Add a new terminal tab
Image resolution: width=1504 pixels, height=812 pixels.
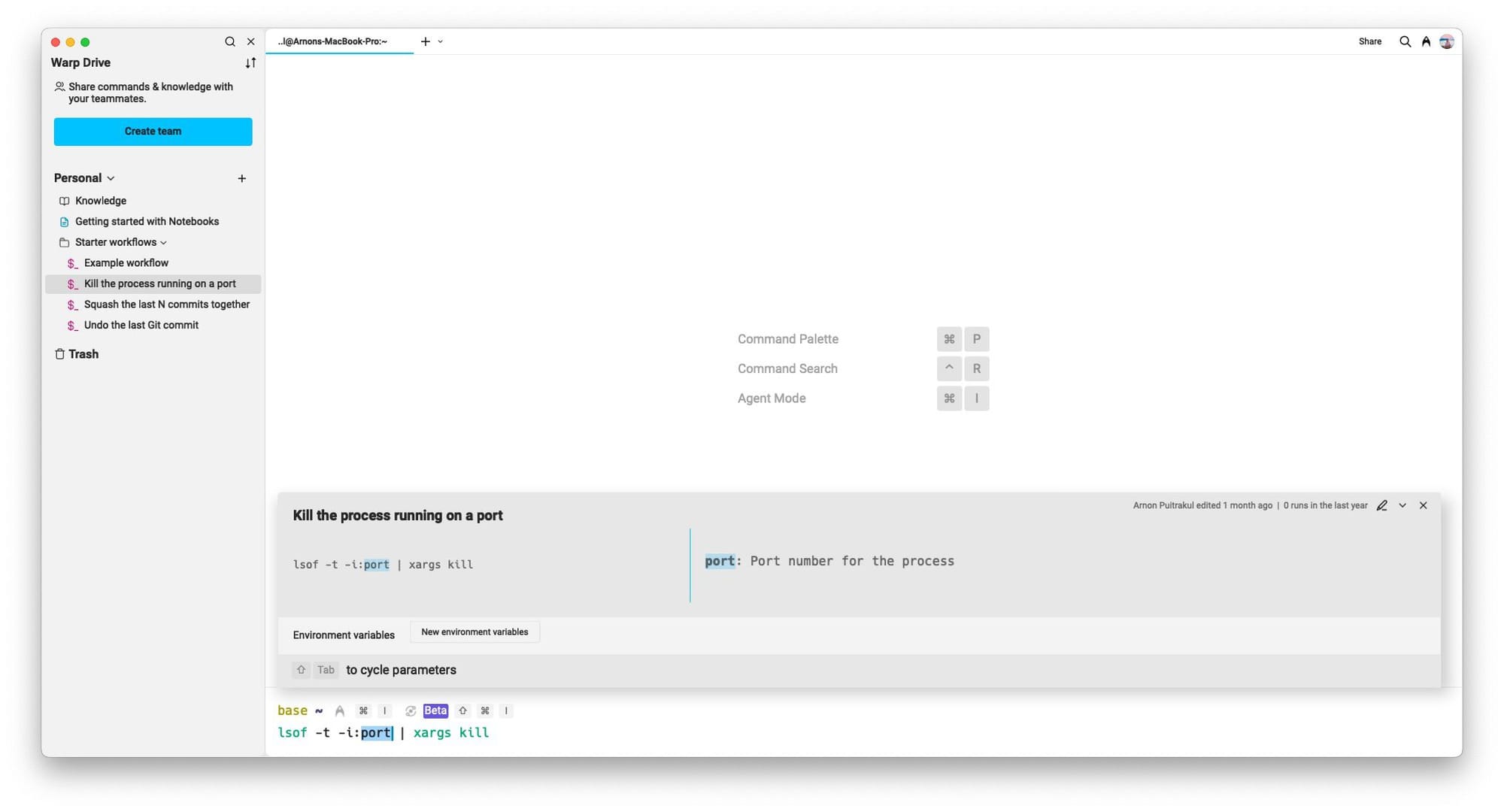tap(425, 42)
